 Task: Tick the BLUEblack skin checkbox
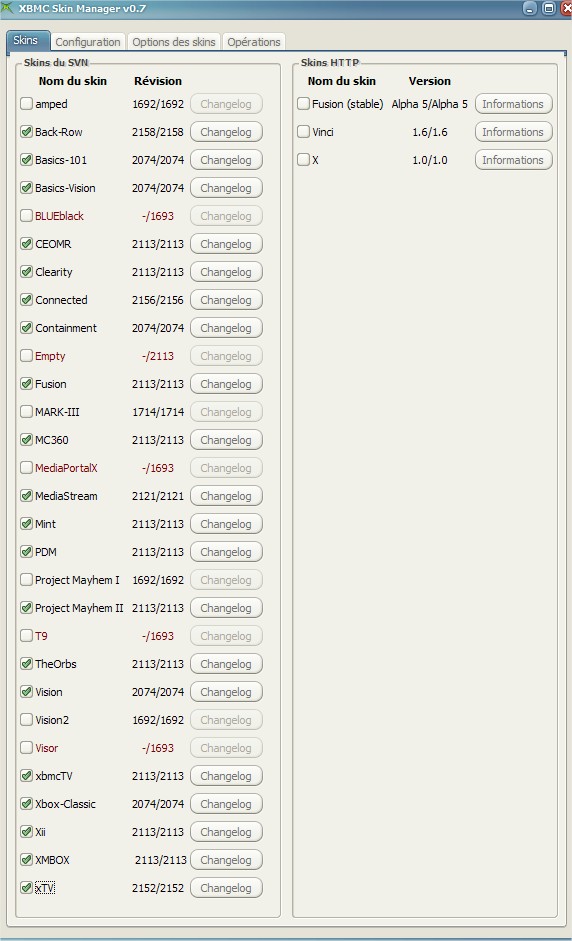(x=26, y=215)
